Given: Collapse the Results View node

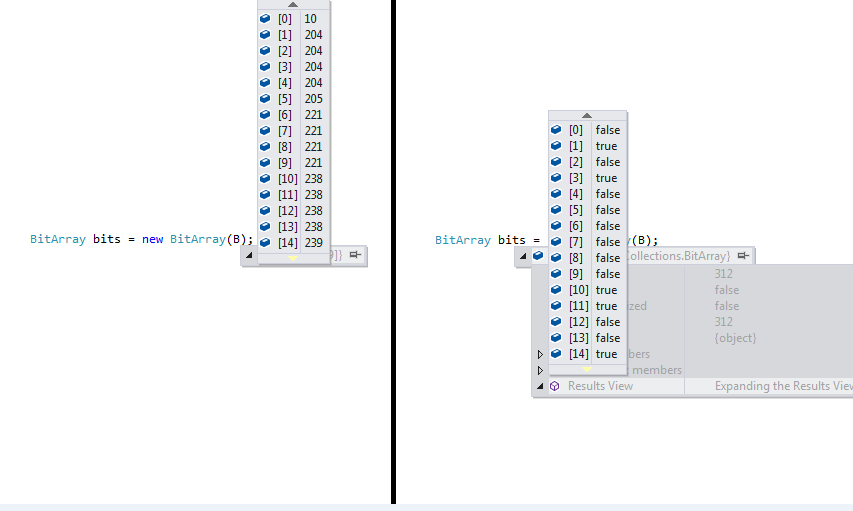Looking at the screenshot, I should (x=540, y=386).
